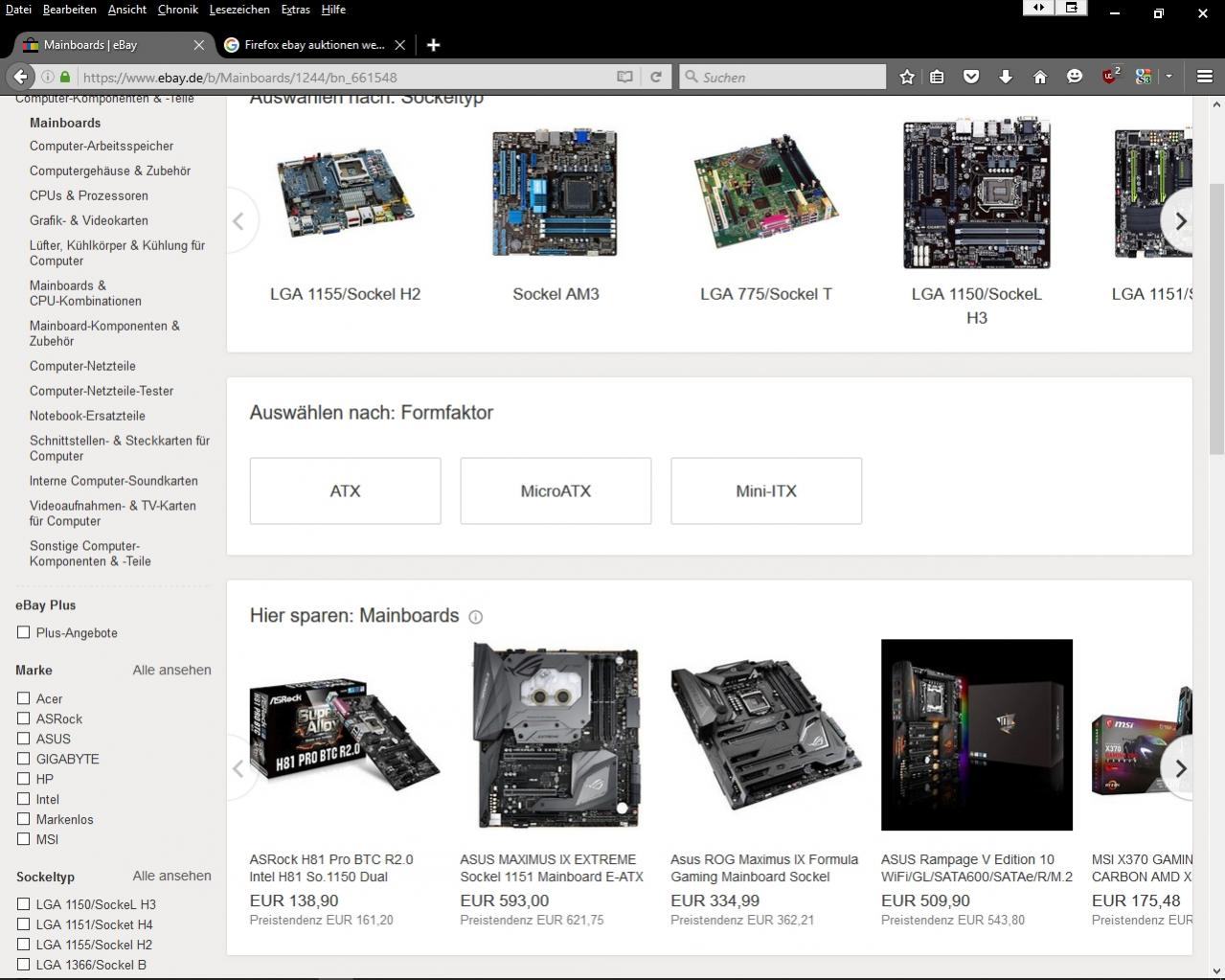Select the MicroATX form factor button

(x=556, y=490)
